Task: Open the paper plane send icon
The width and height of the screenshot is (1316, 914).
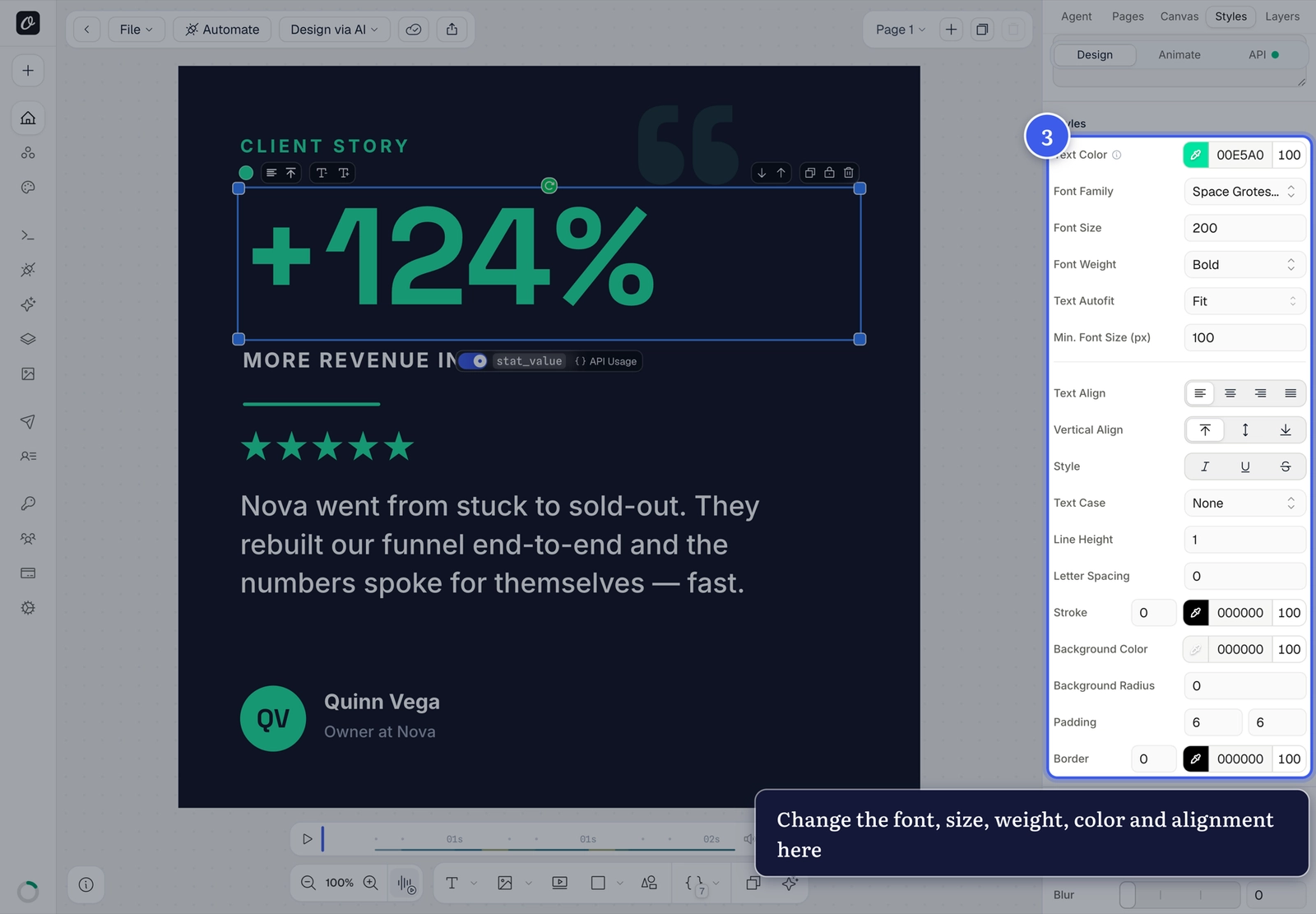Action: coord(28,421)
